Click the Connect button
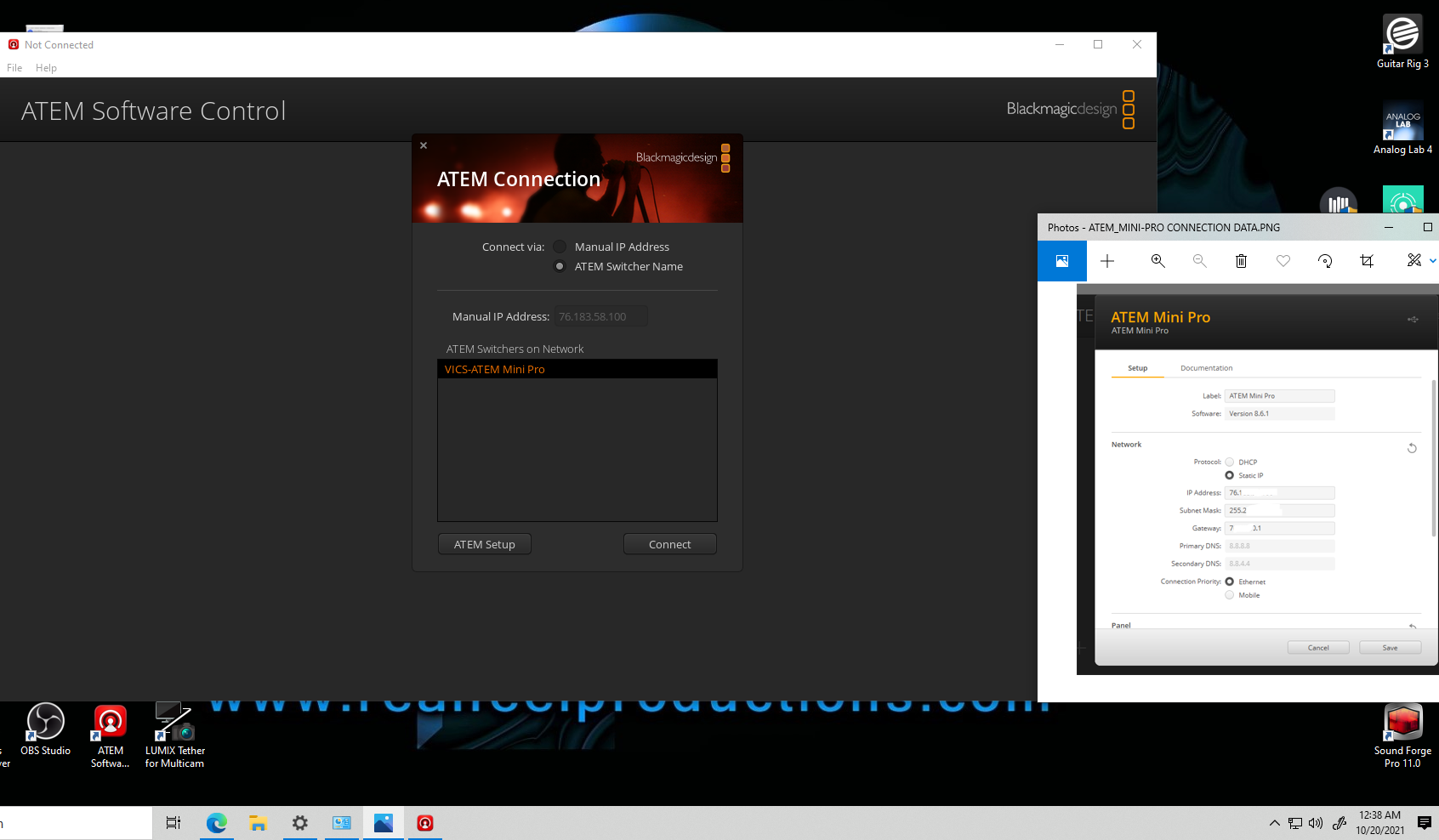This screenshot has width=1439, height=840. coord(670,544)
